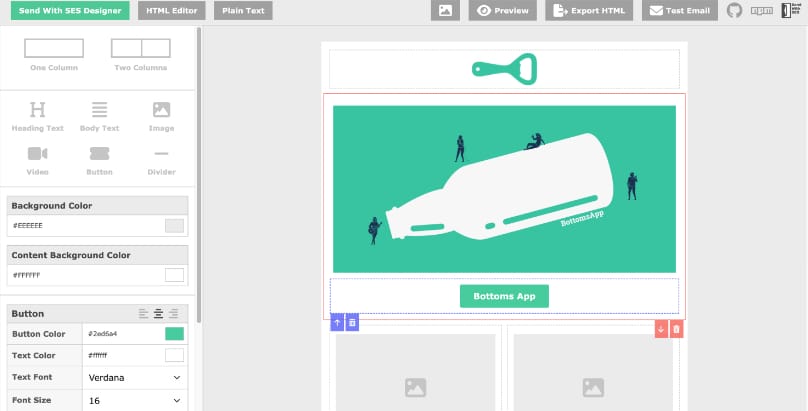This screenshot has width=808, height=411.
Task: Select the Body Text element
Action: click(99, 117)
